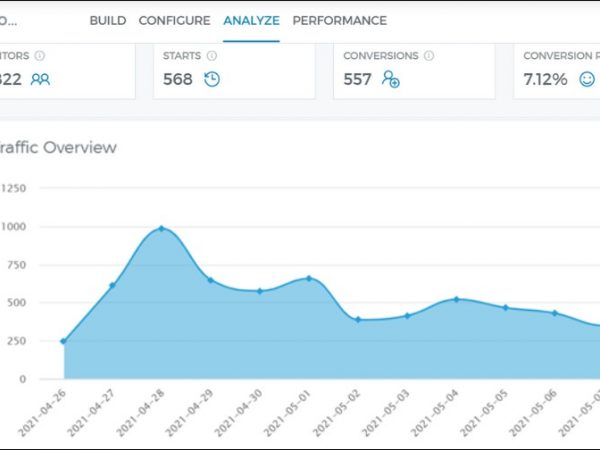Switch to the CONFIGURE tab
Screen dimensions: 600x450
click(174, 20)
